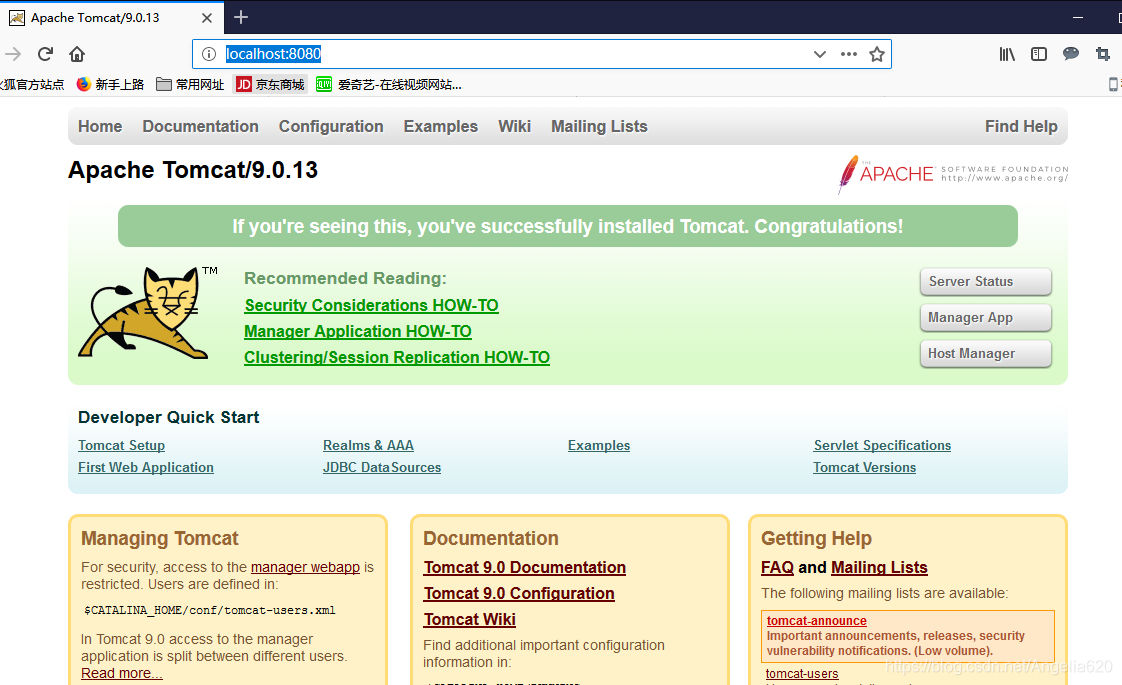Open tomcat-users mailing list link
The width and height of the screenshot is (1122, 685).
pyautogui.click(x=802, y=674)
